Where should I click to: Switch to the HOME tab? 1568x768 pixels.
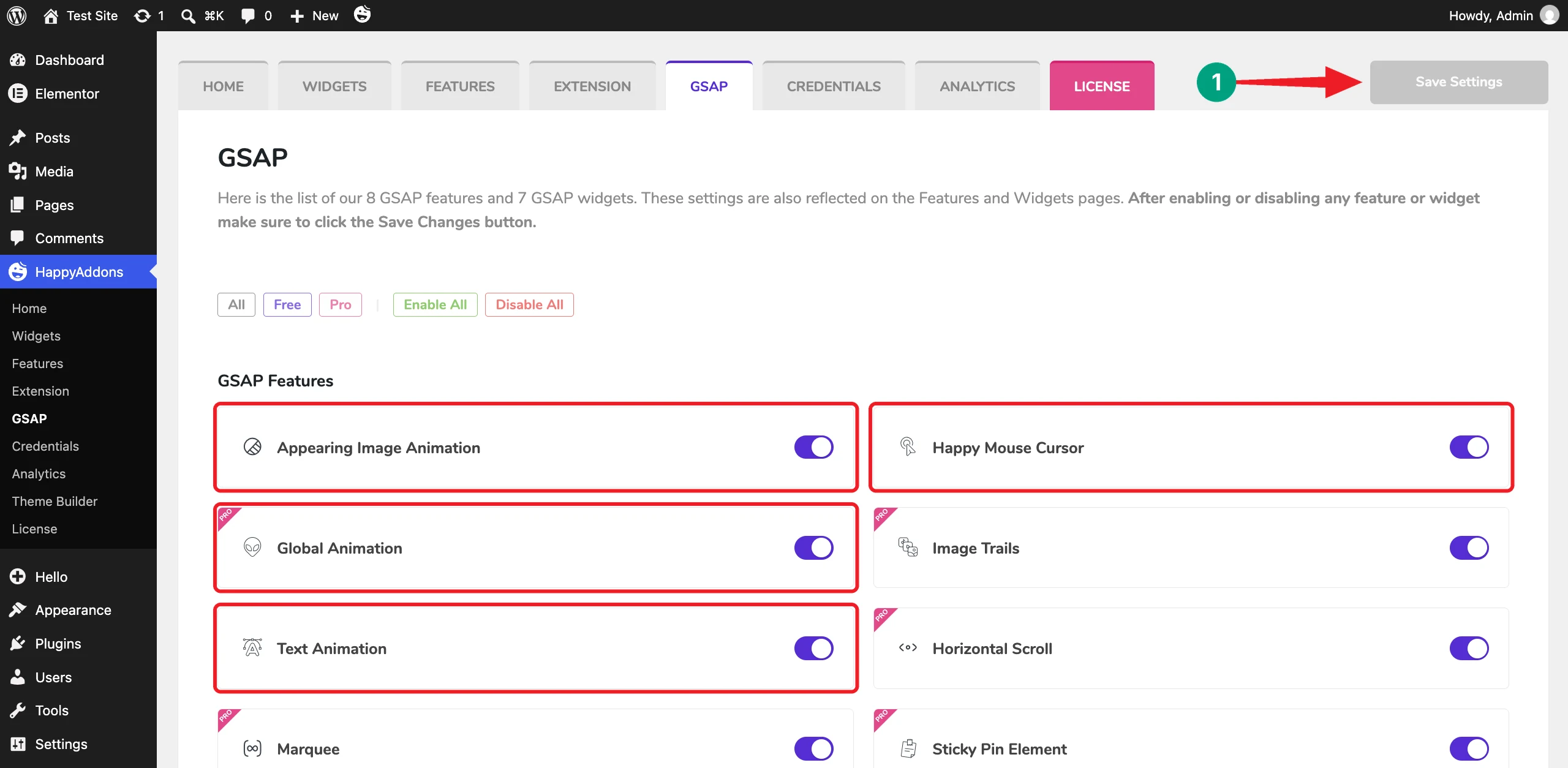223,86
